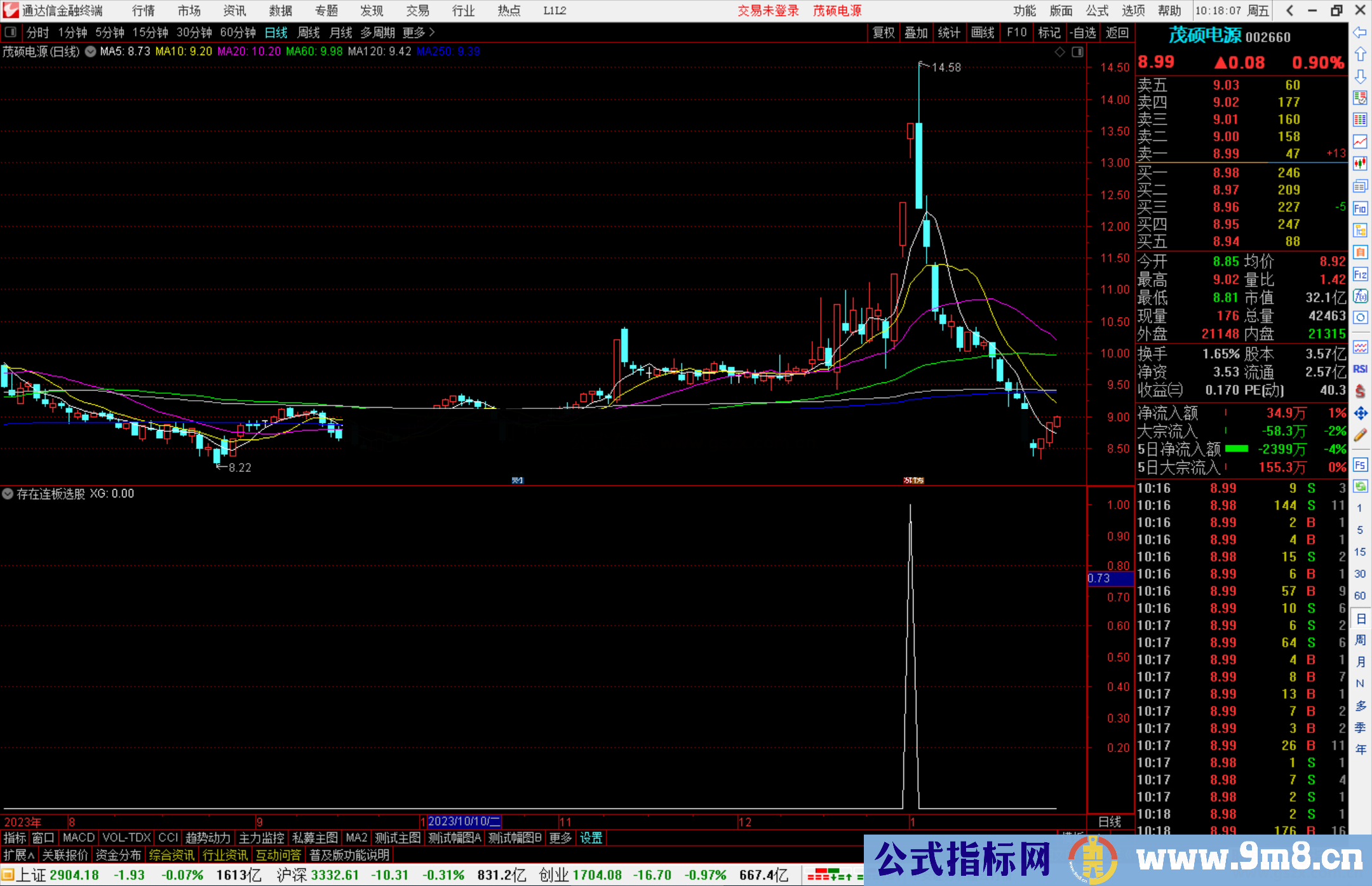Viewport: 1372px width, 886px height.
Task: Switch to the MACD indicator tab
Action: (x=79, y=838)
